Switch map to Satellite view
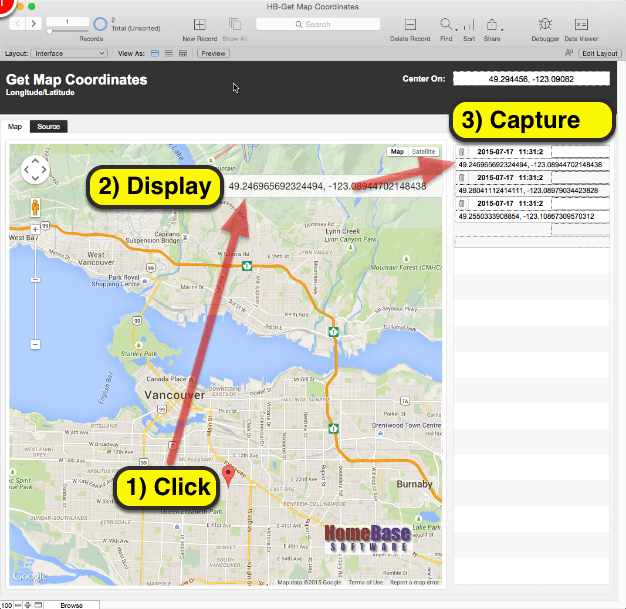 click(x=424, y=152)
